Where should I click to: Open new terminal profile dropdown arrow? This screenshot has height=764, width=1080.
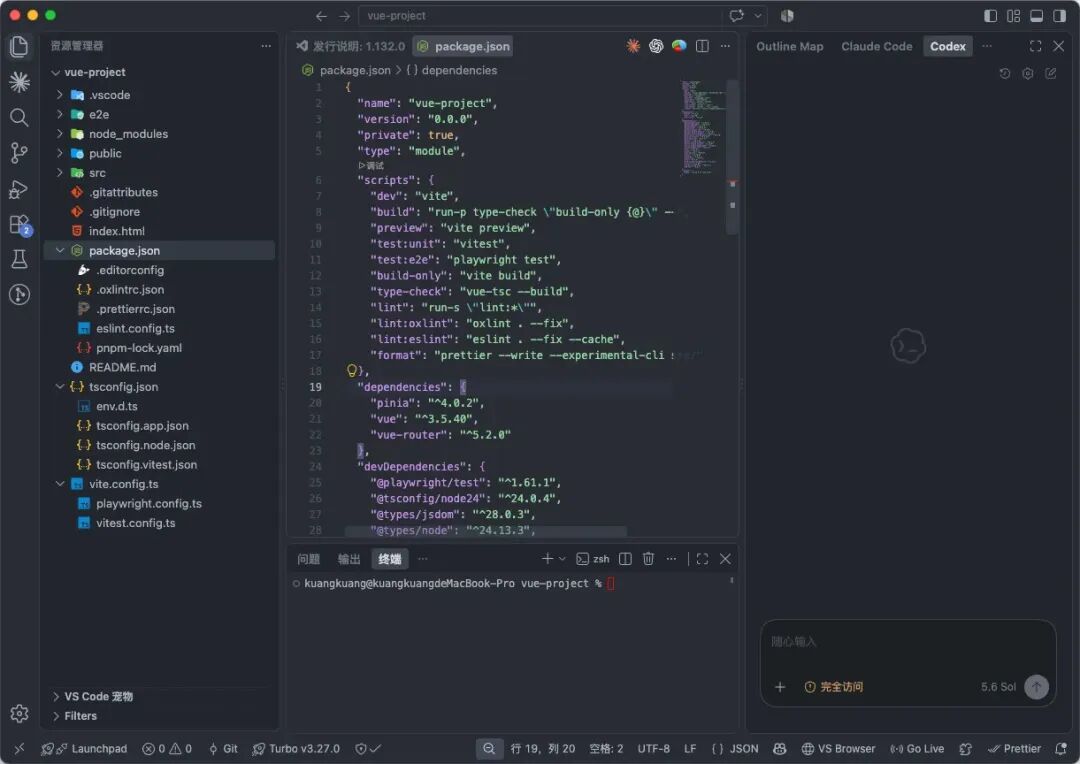(562, 559)
